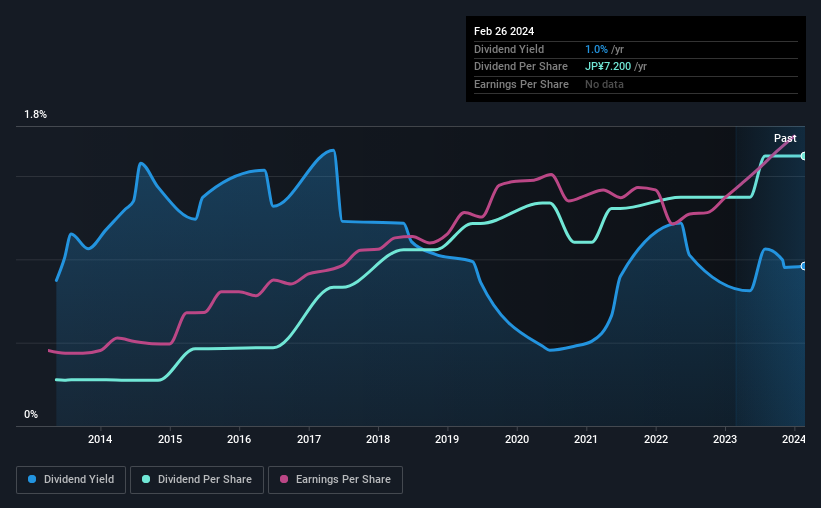Click the blue endpoint marker on Dividend Yield line
This screenshot has width=821, height=508.
804,266
